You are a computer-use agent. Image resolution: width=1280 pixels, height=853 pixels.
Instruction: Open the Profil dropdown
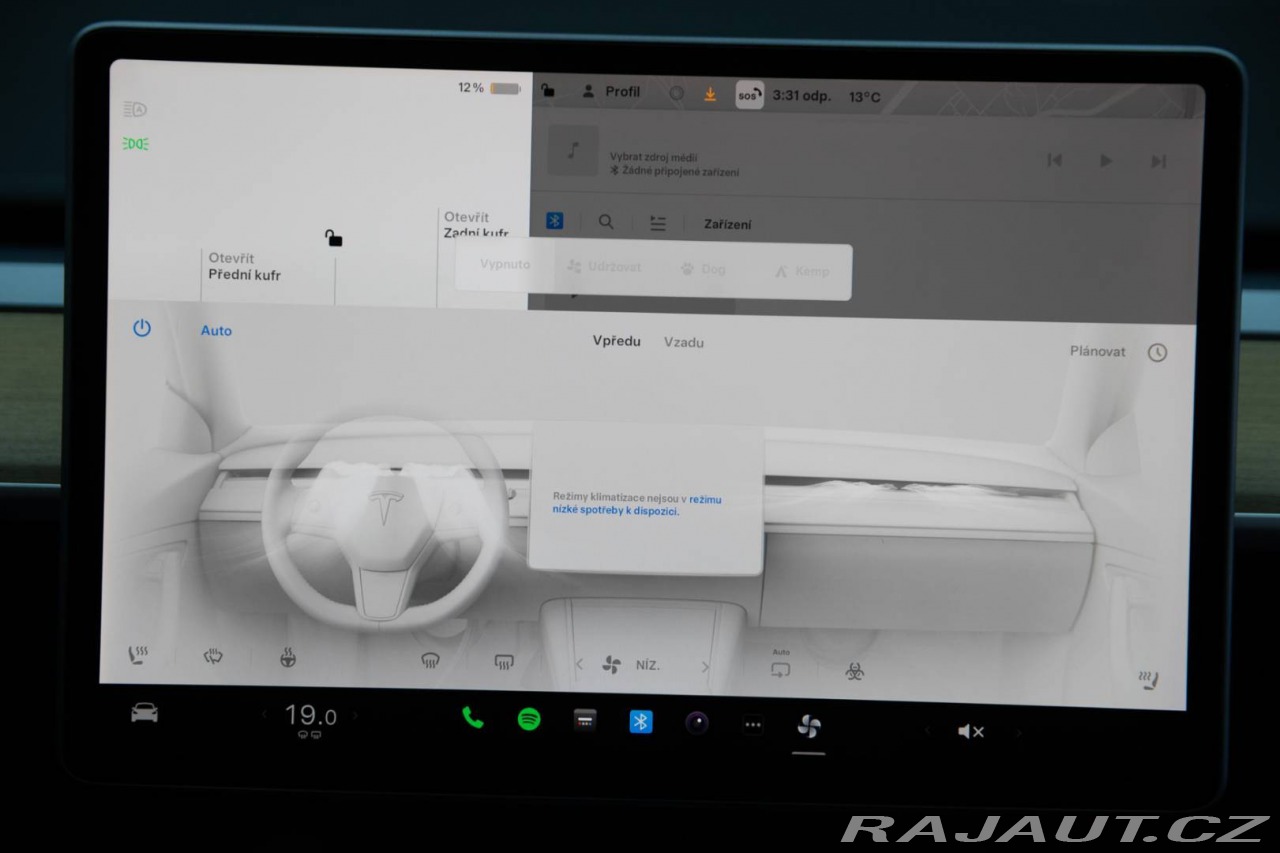611,92
